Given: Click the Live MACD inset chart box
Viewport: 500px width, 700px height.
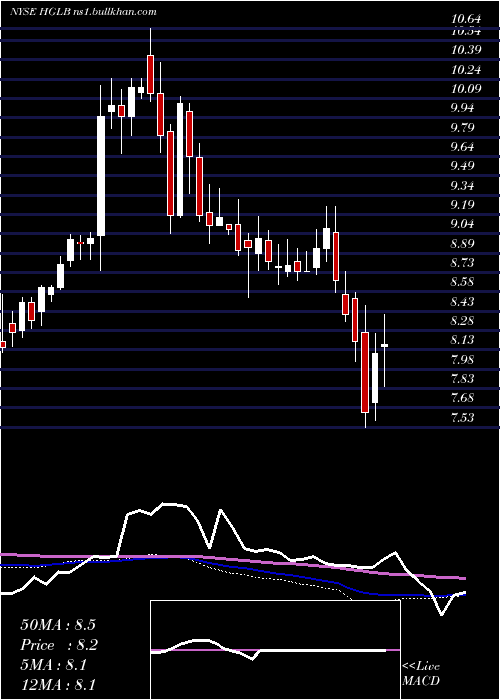Looking at the screenshot, I should 275,650.
